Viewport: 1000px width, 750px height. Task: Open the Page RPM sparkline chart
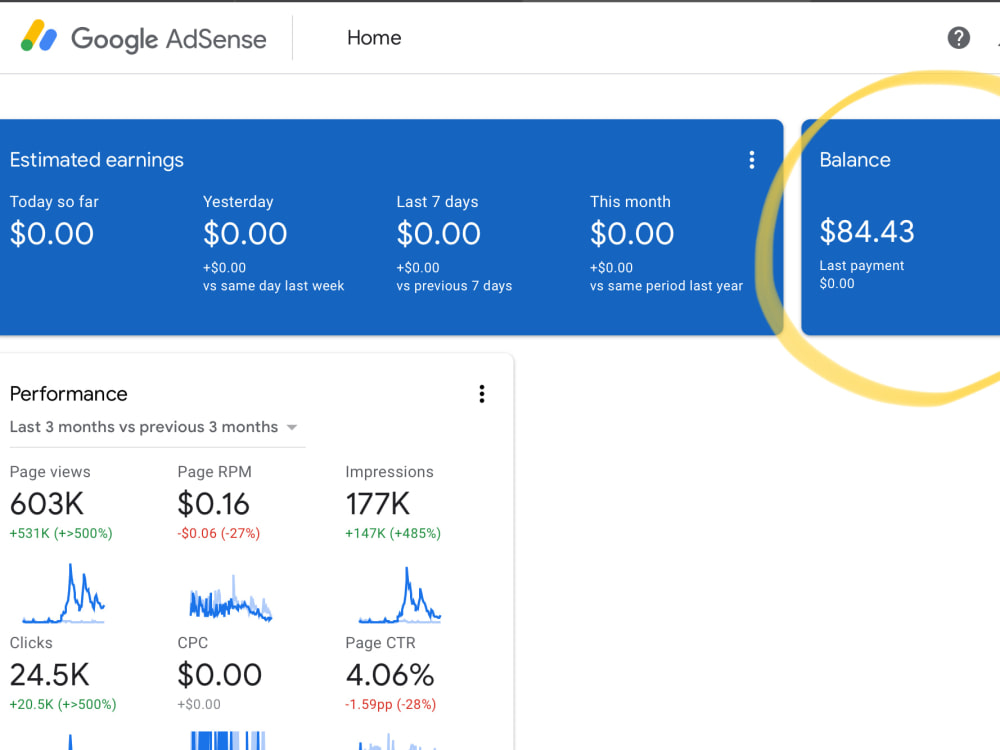[x=231, y=597]
